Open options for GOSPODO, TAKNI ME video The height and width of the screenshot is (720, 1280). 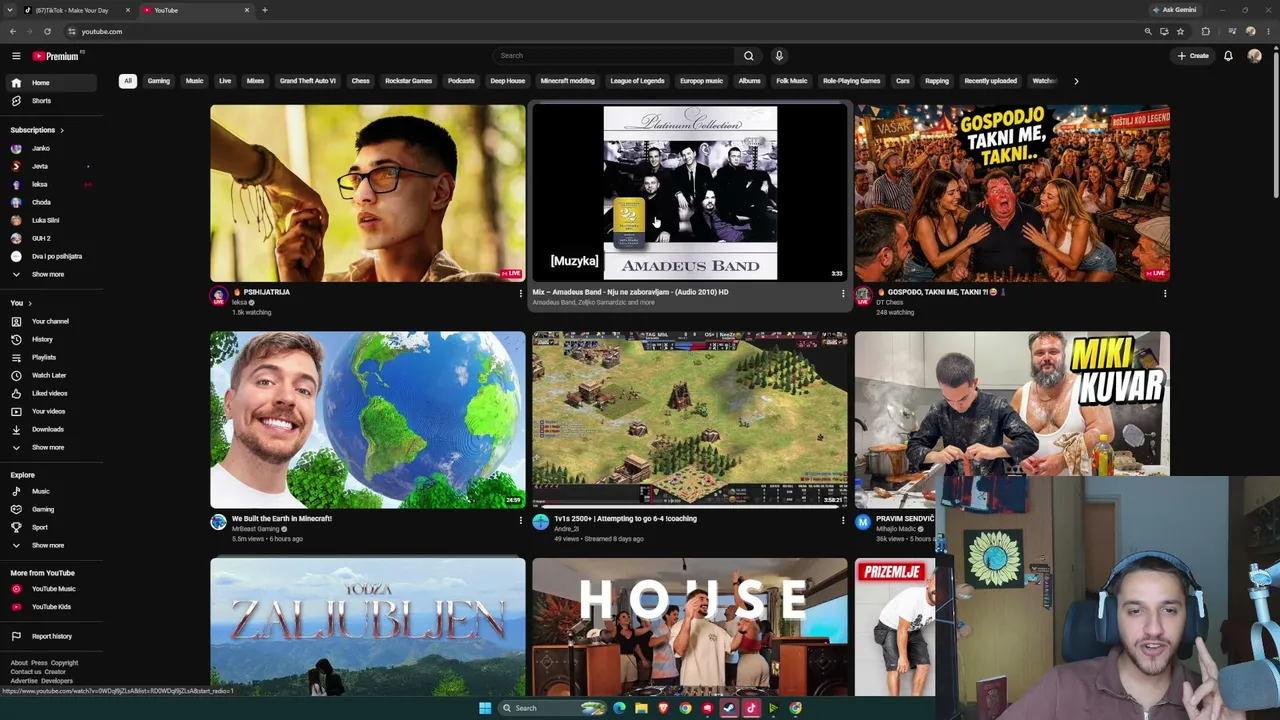1164,293
